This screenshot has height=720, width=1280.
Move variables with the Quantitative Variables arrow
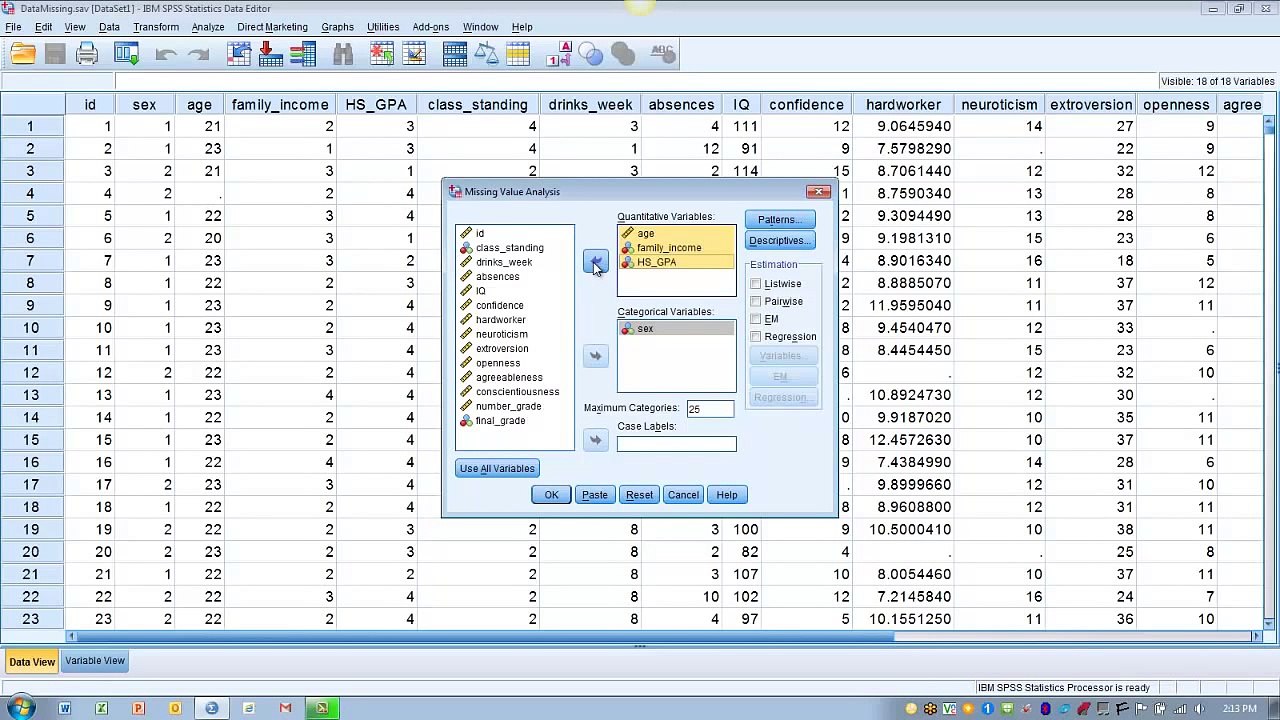tap(595, 262)
